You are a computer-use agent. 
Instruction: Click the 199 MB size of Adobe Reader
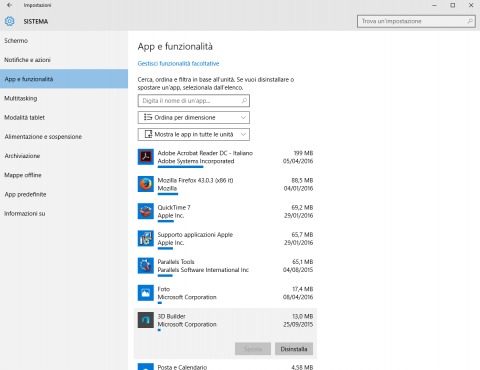[x=303, y=153]
